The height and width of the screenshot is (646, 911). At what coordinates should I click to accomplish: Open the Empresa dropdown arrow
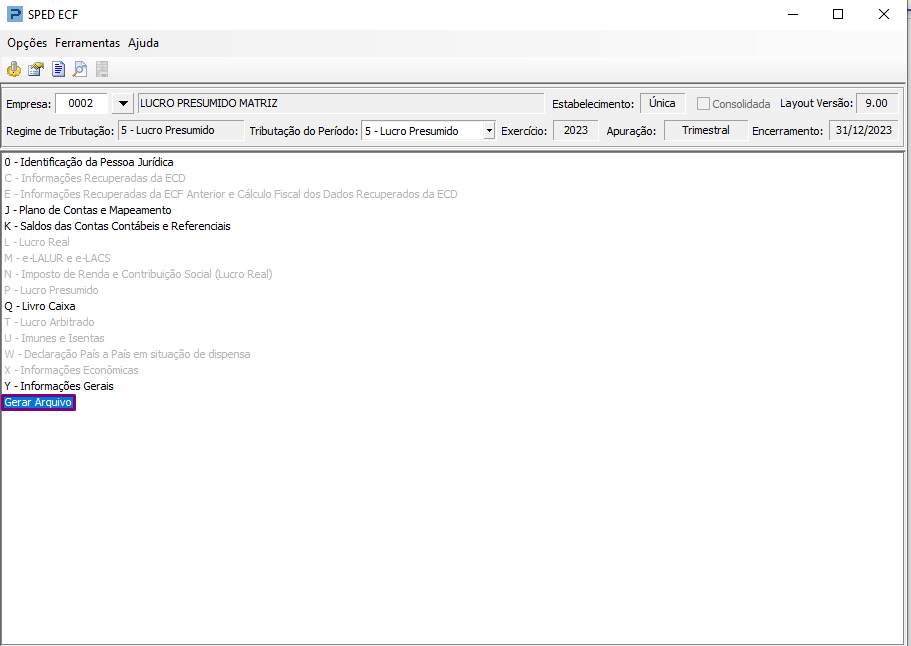(123, 103)
